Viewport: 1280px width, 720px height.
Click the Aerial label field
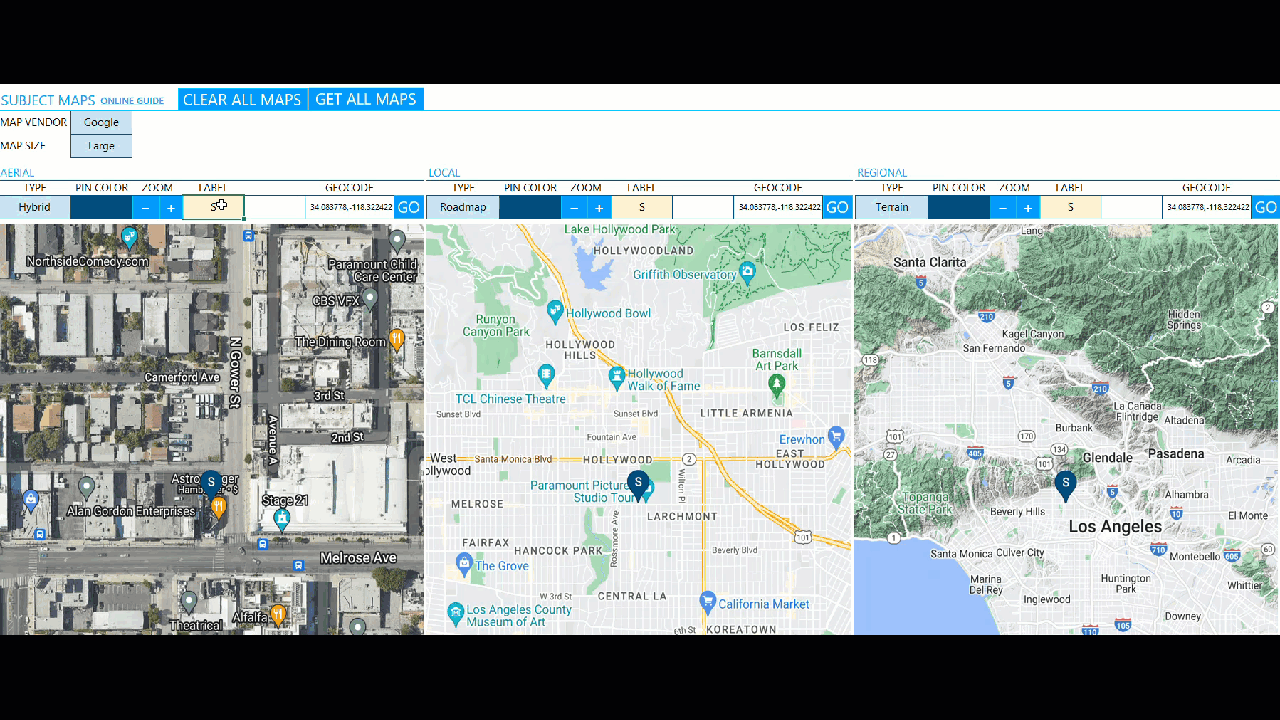point(213,207)
